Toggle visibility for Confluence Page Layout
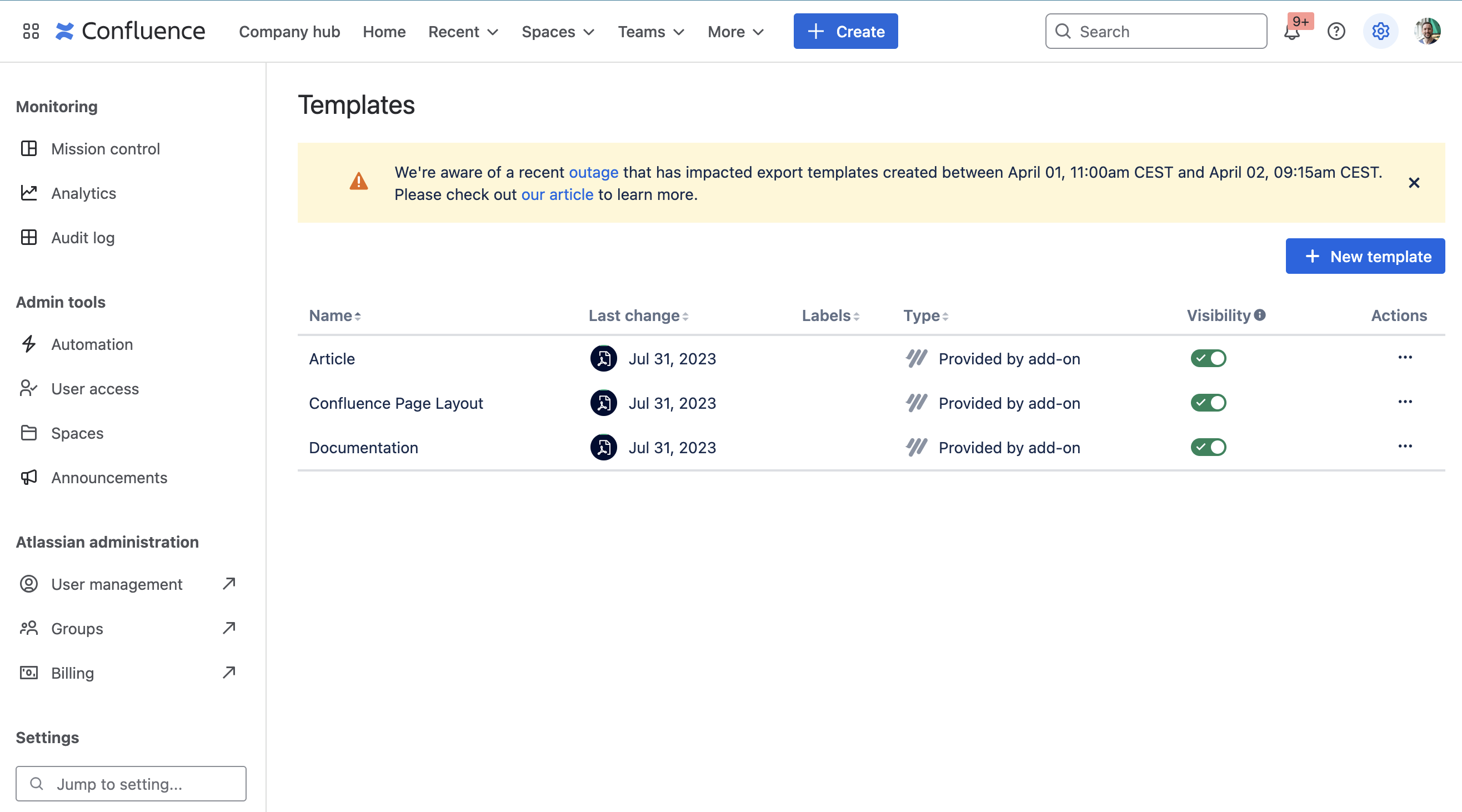The height and width of the screenshot is (812, 1462). (x=1208, y=403)
